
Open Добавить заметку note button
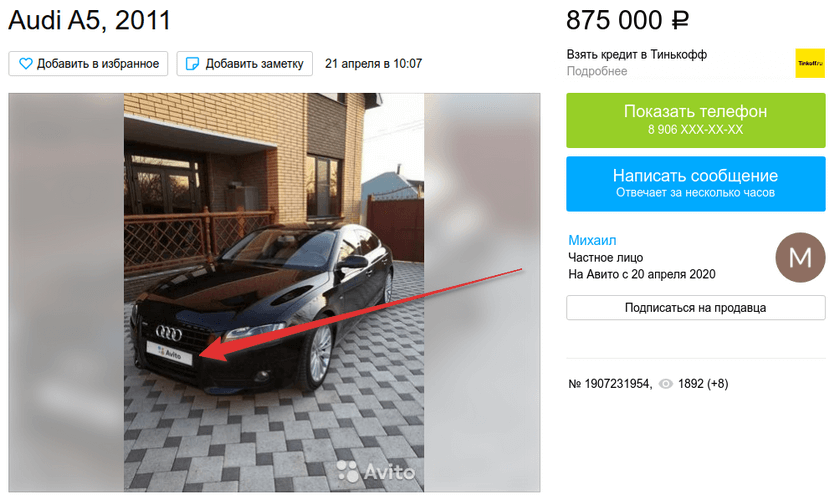coord(245,64)
